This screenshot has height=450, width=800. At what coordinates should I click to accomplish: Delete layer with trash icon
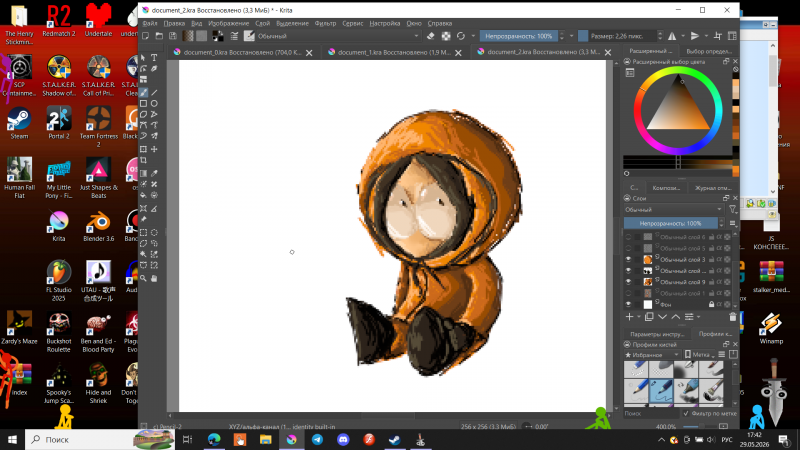(x=733, y=317)
